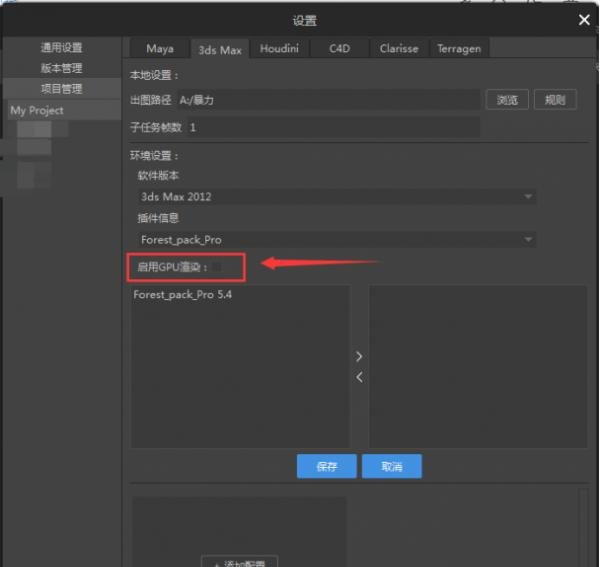Click the 保存 save button
This screenshot has width=600, height=567.
[x=326, y=466]
